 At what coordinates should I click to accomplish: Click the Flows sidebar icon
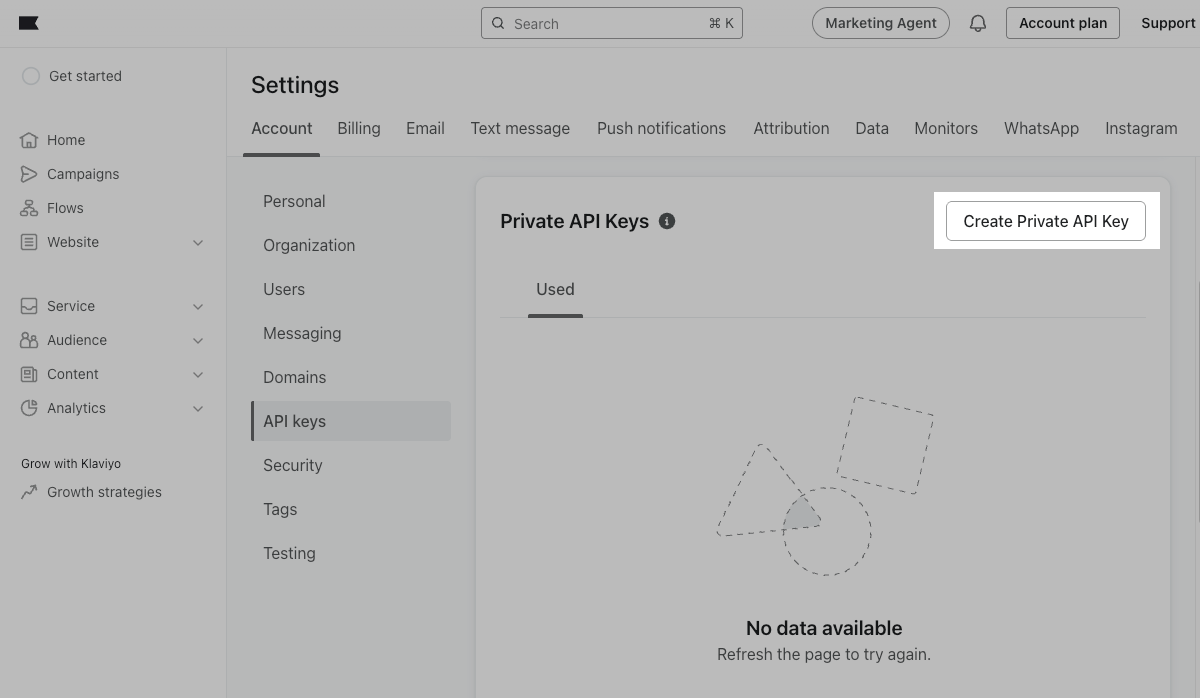(29, 208)
